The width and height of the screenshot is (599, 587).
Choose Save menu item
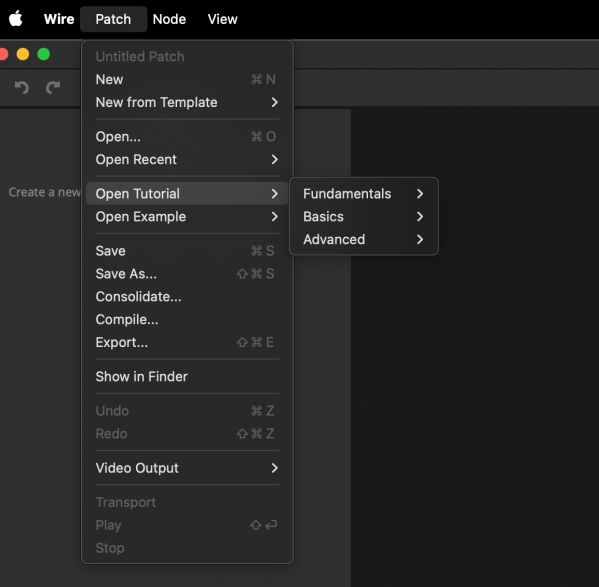pos(187,251)
